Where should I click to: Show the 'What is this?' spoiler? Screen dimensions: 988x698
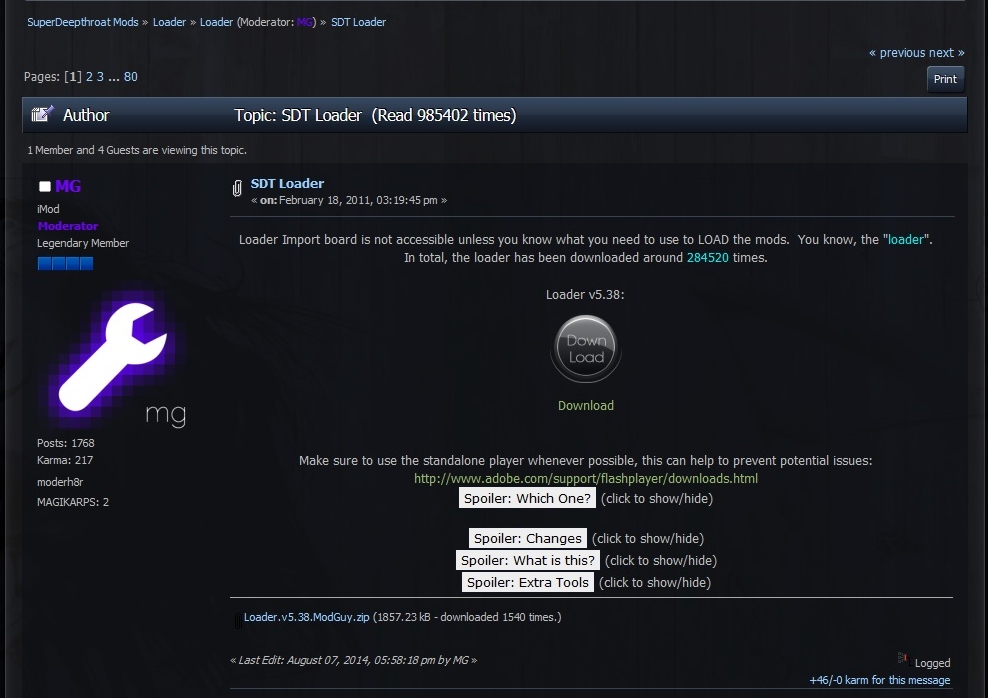coord(528,560)
